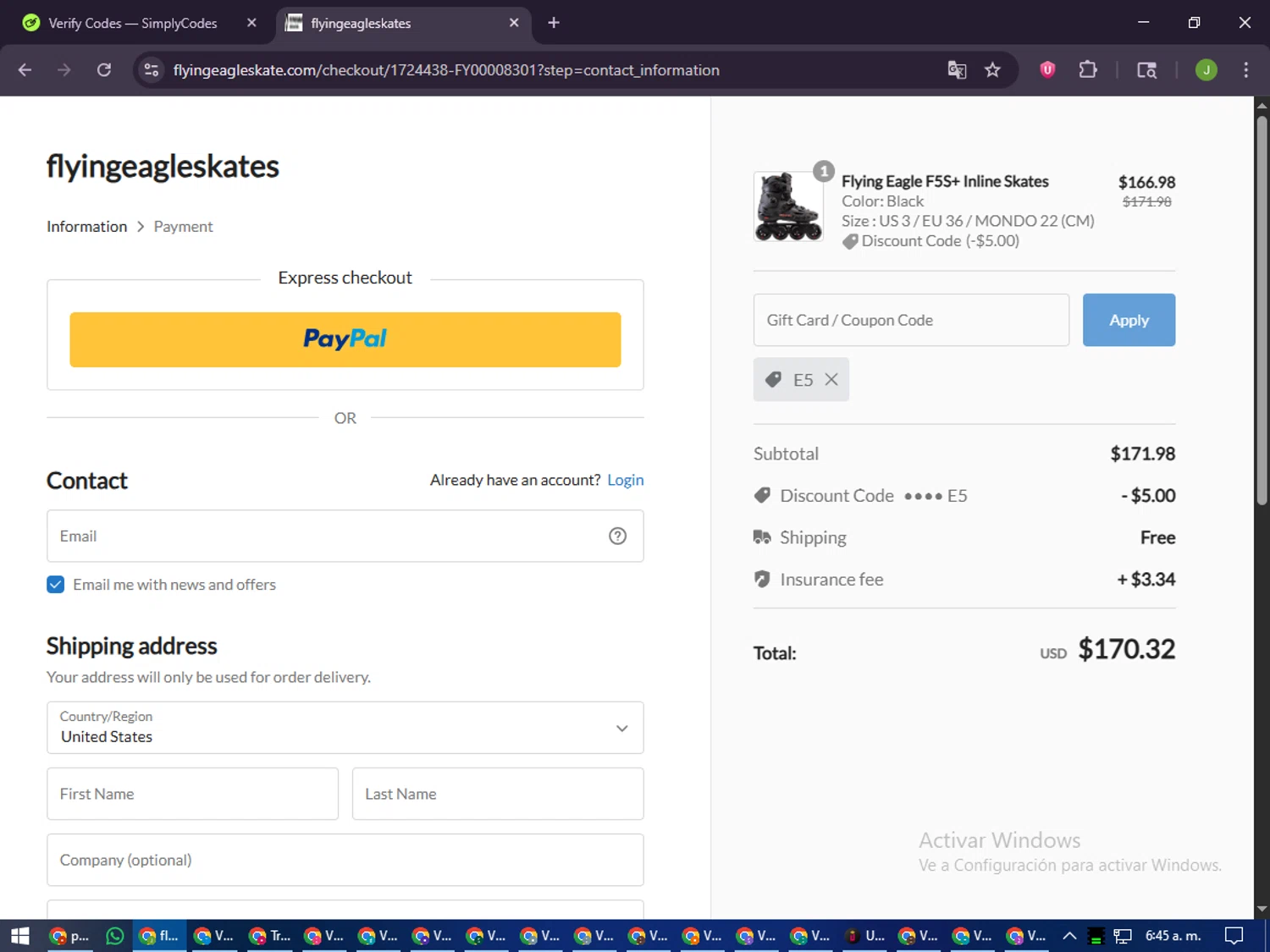Open the green J profile avatar
Screen dimensions: 1270x952
click(1206, 70)
